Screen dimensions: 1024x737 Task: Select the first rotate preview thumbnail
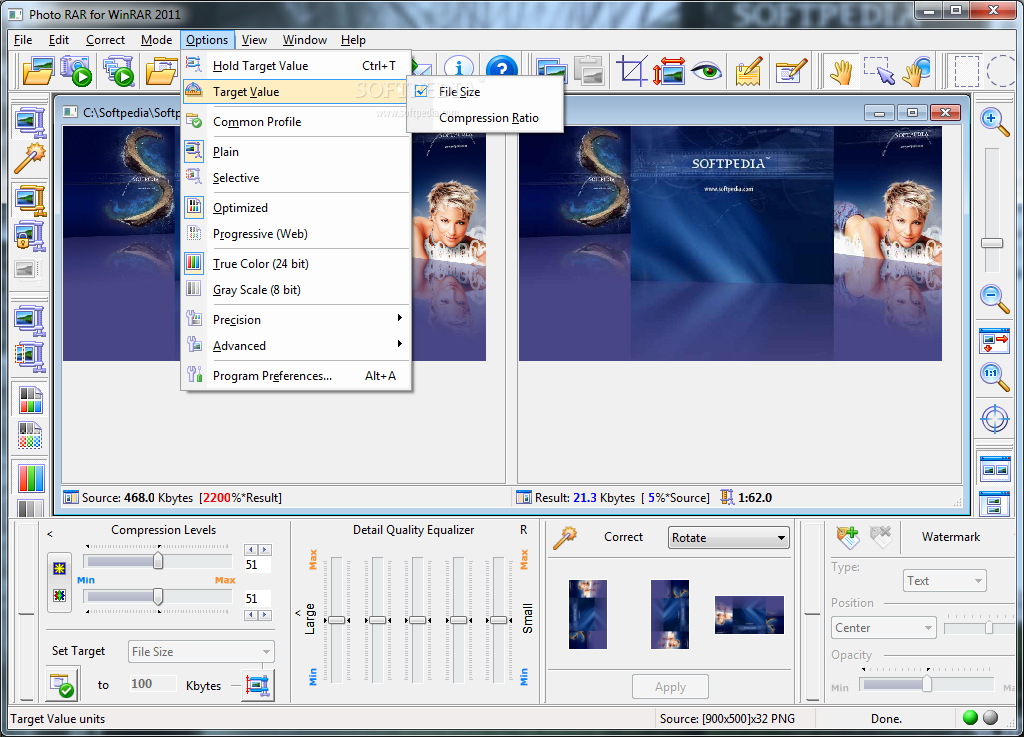pos(588,614)
